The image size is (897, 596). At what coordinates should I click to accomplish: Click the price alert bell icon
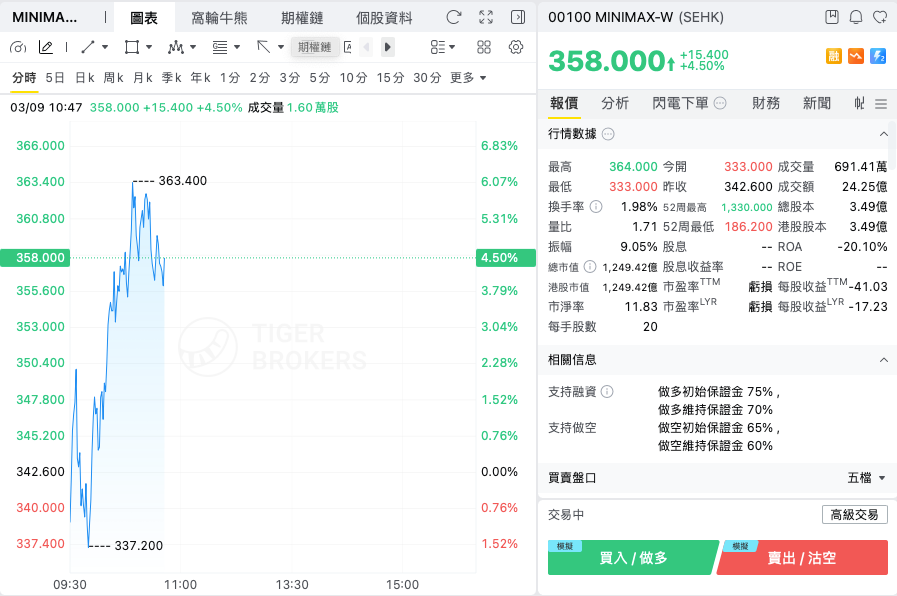856,17
